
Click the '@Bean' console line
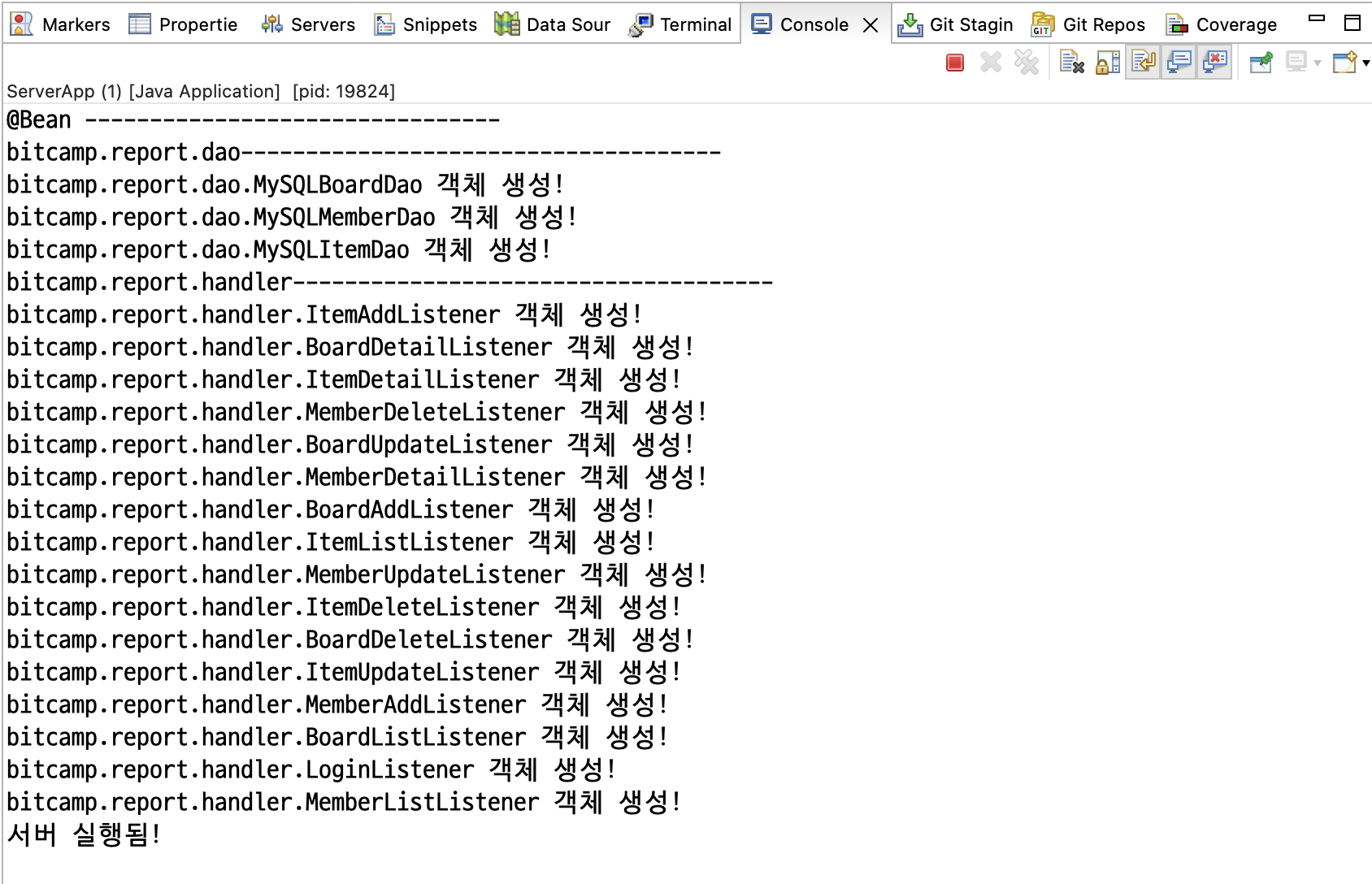pos(253,119)
